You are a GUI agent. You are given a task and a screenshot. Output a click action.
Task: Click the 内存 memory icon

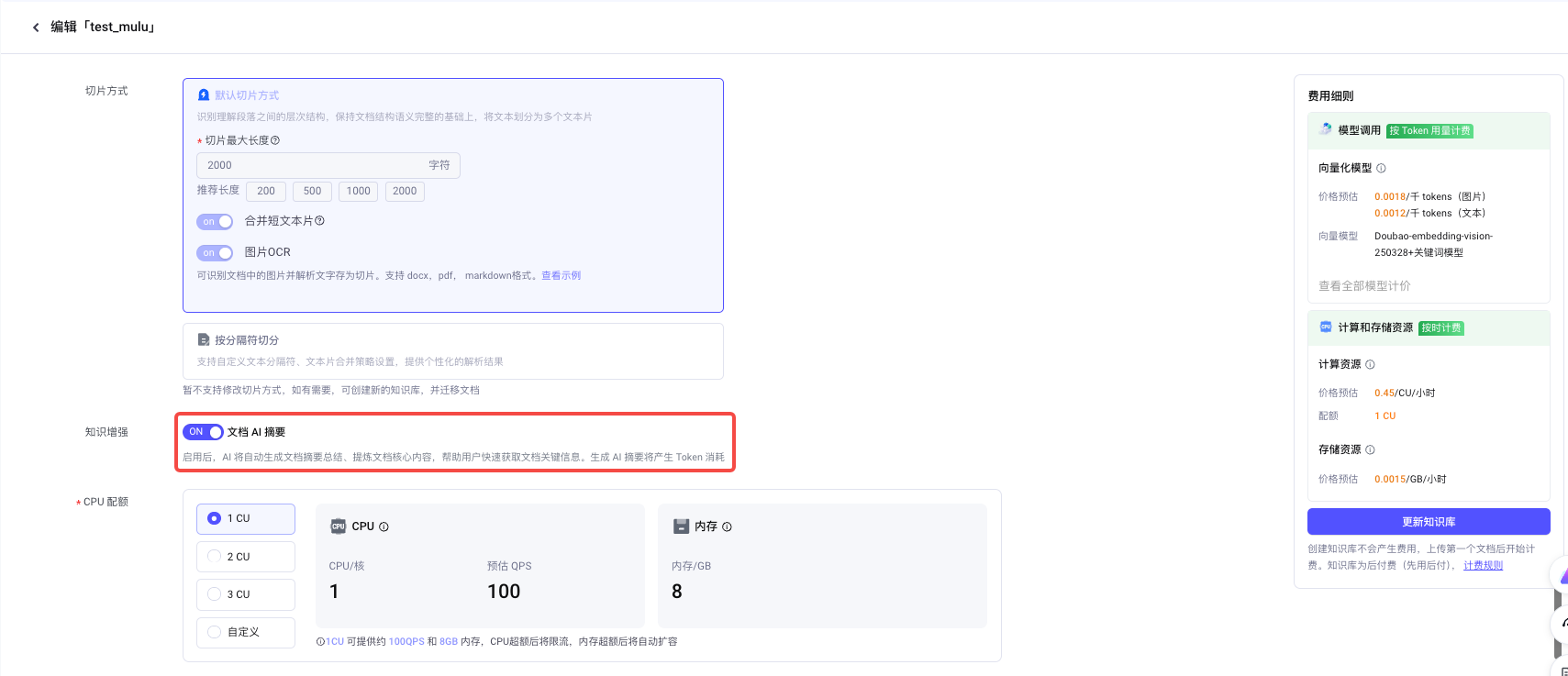[681, 526]
